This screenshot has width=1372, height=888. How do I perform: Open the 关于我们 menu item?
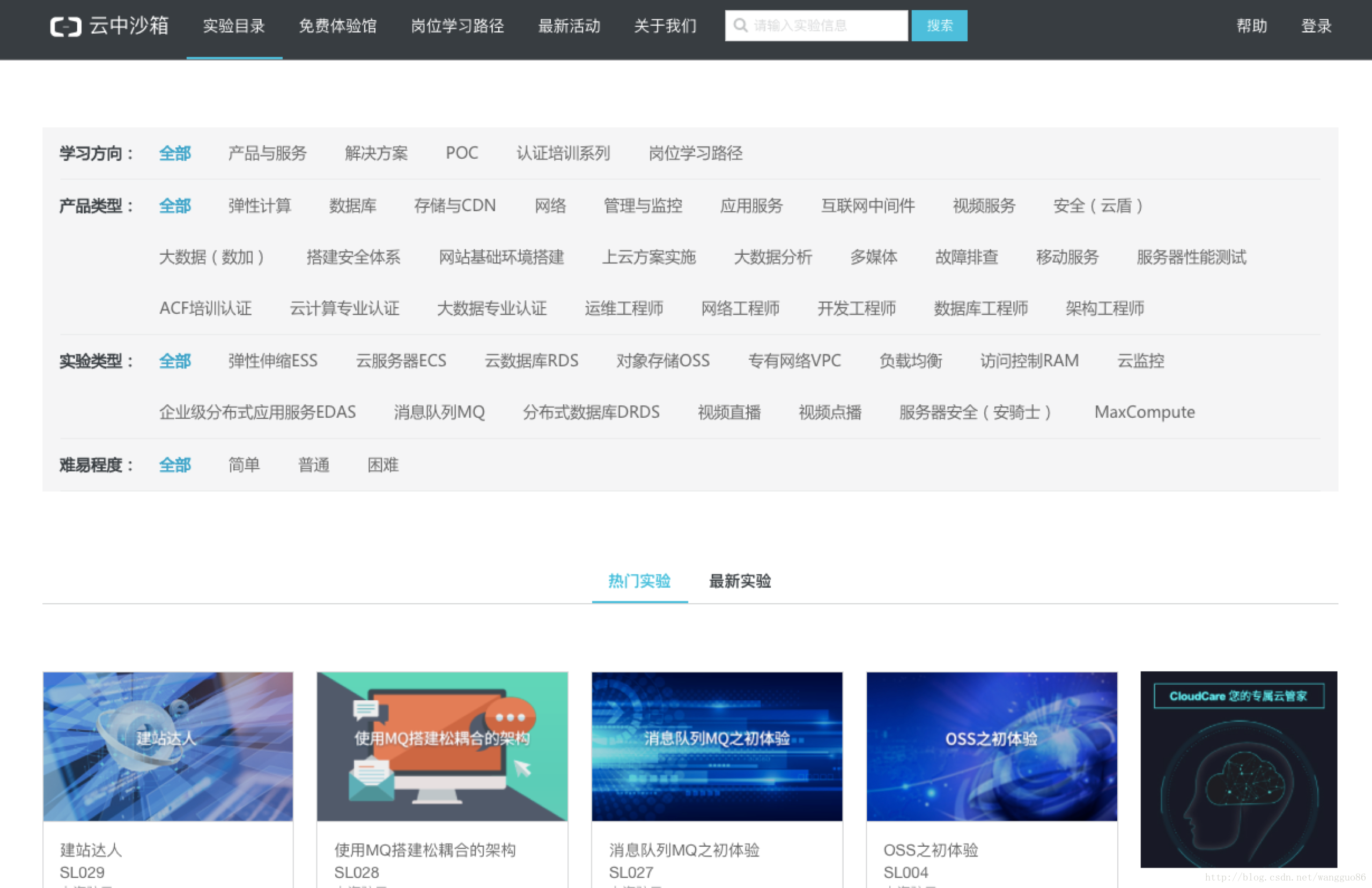point(665,26)
